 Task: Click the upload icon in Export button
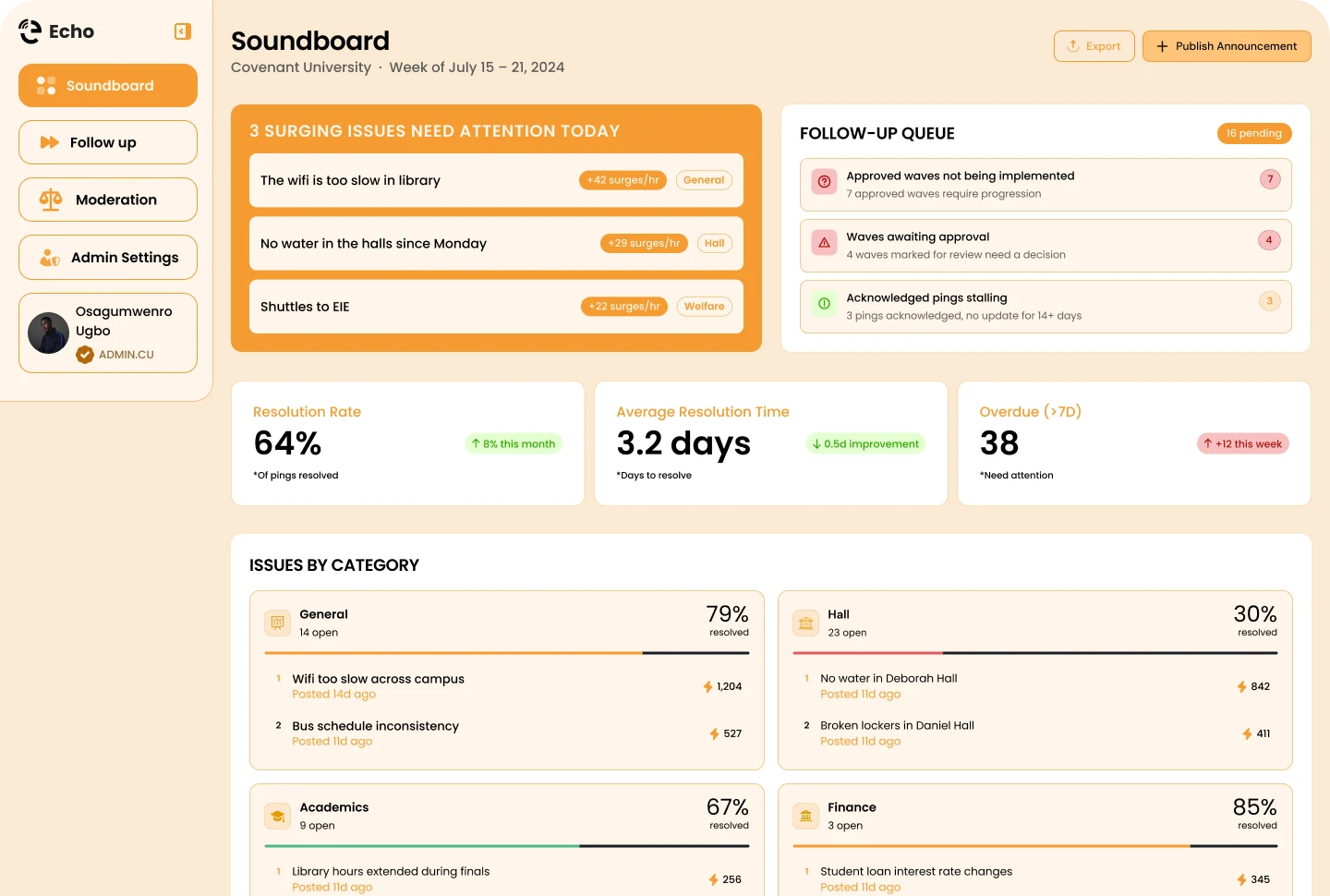pos(1073,46)
